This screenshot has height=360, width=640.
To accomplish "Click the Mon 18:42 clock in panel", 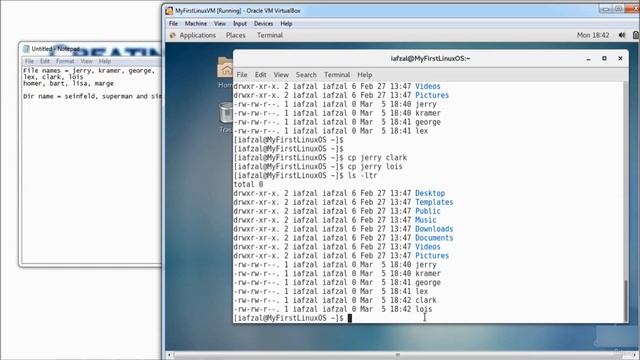I will click(593, 36).
